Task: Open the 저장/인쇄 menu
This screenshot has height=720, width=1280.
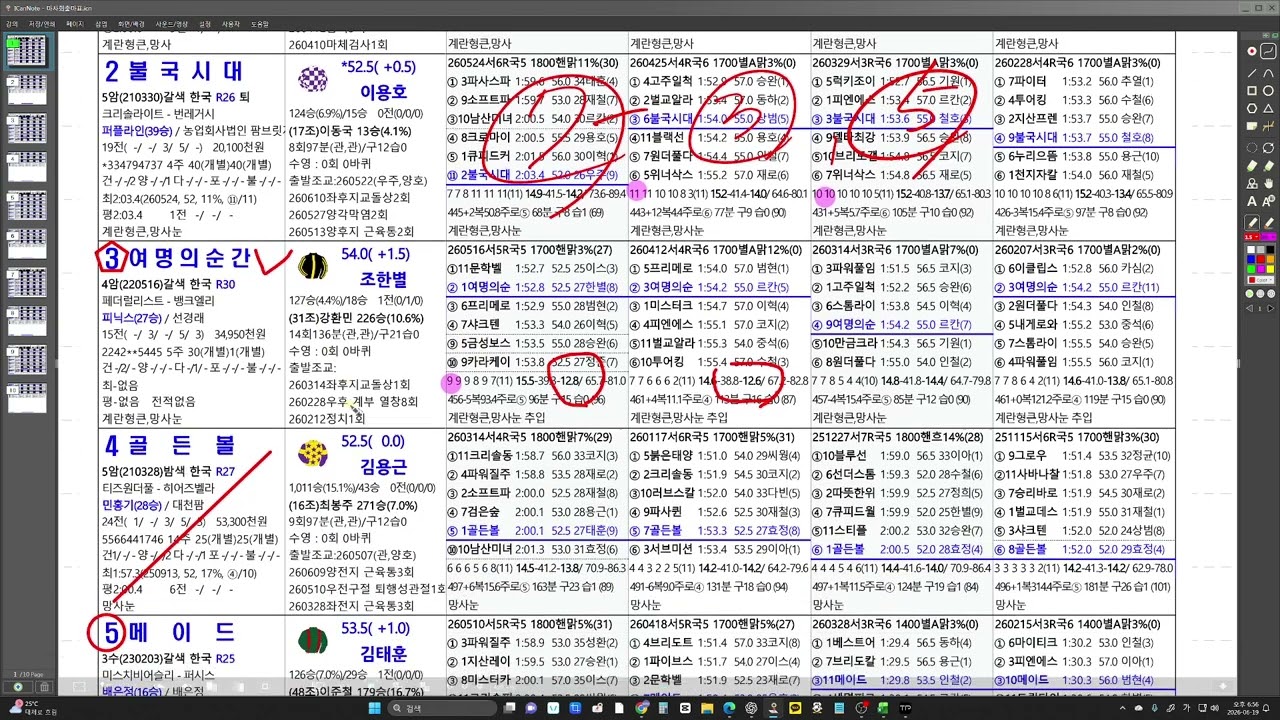Action: [x=42, y=22]
